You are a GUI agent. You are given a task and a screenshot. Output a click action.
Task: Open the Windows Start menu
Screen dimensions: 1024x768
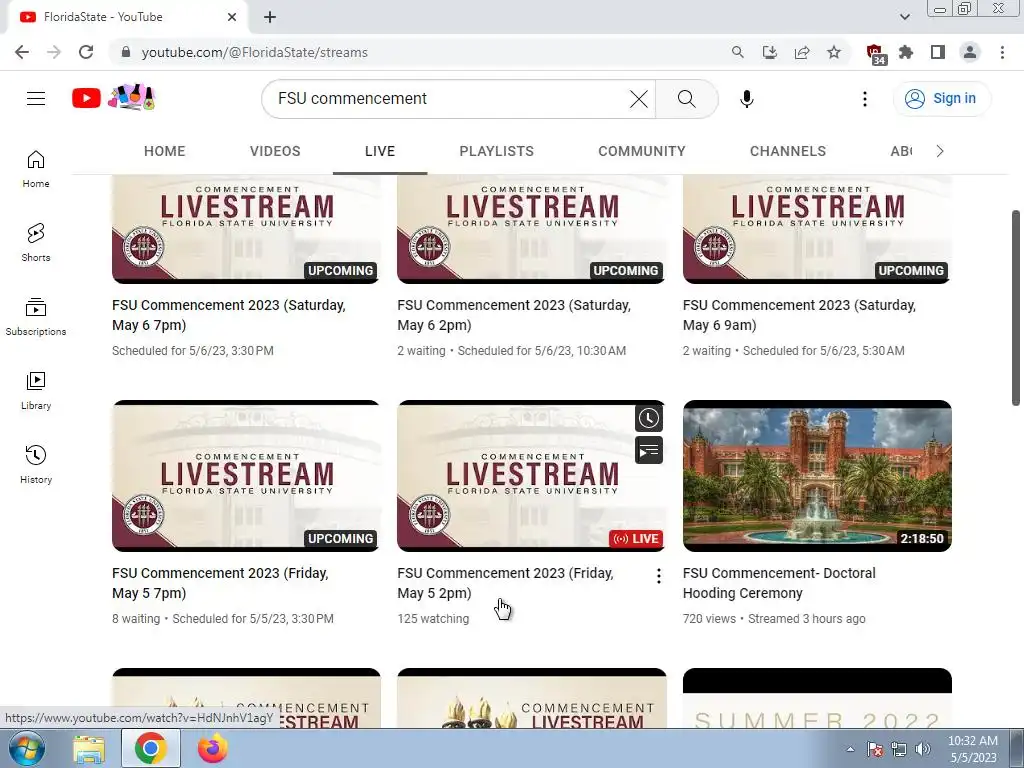click(x=27, y=748)
